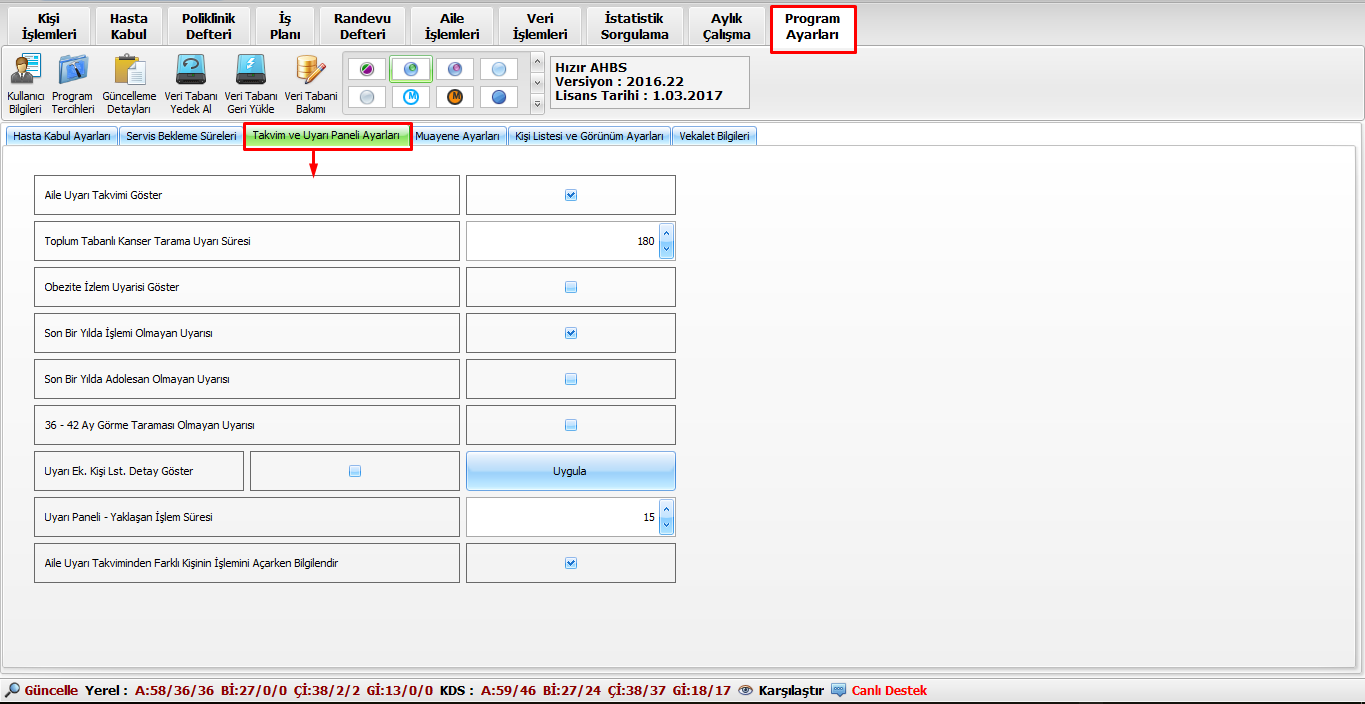Image resolution: width=1365 pixels, height=704 pixels.
Task: Increase Kanser Tarama Uyarı Süresi value
Action: tap(667, 234)
